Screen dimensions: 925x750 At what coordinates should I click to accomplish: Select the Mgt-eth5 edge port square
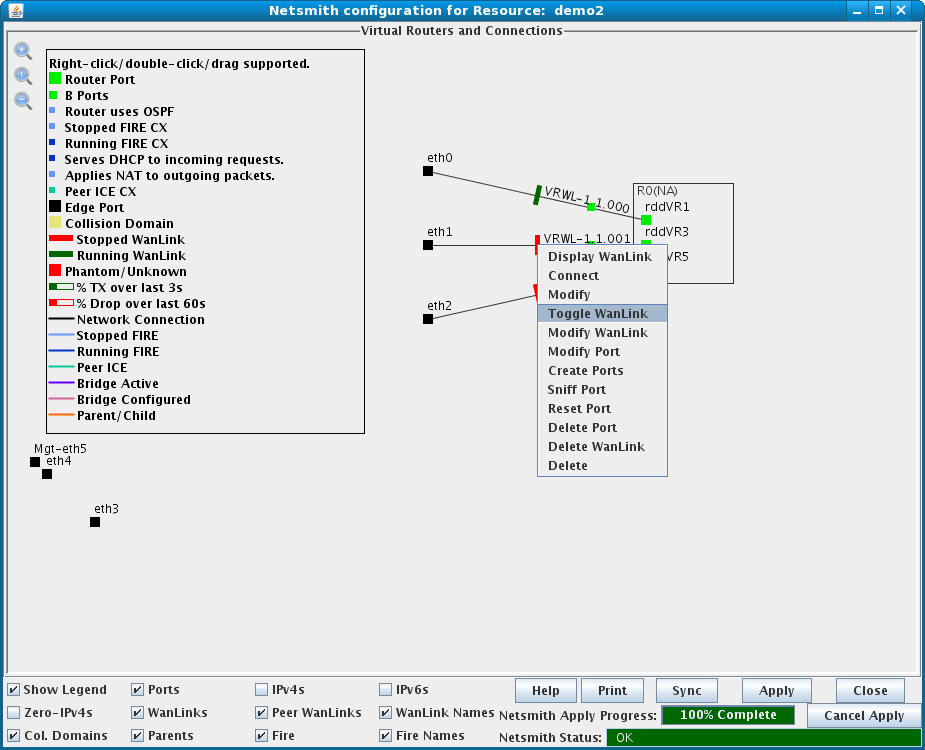click(35, 462)
